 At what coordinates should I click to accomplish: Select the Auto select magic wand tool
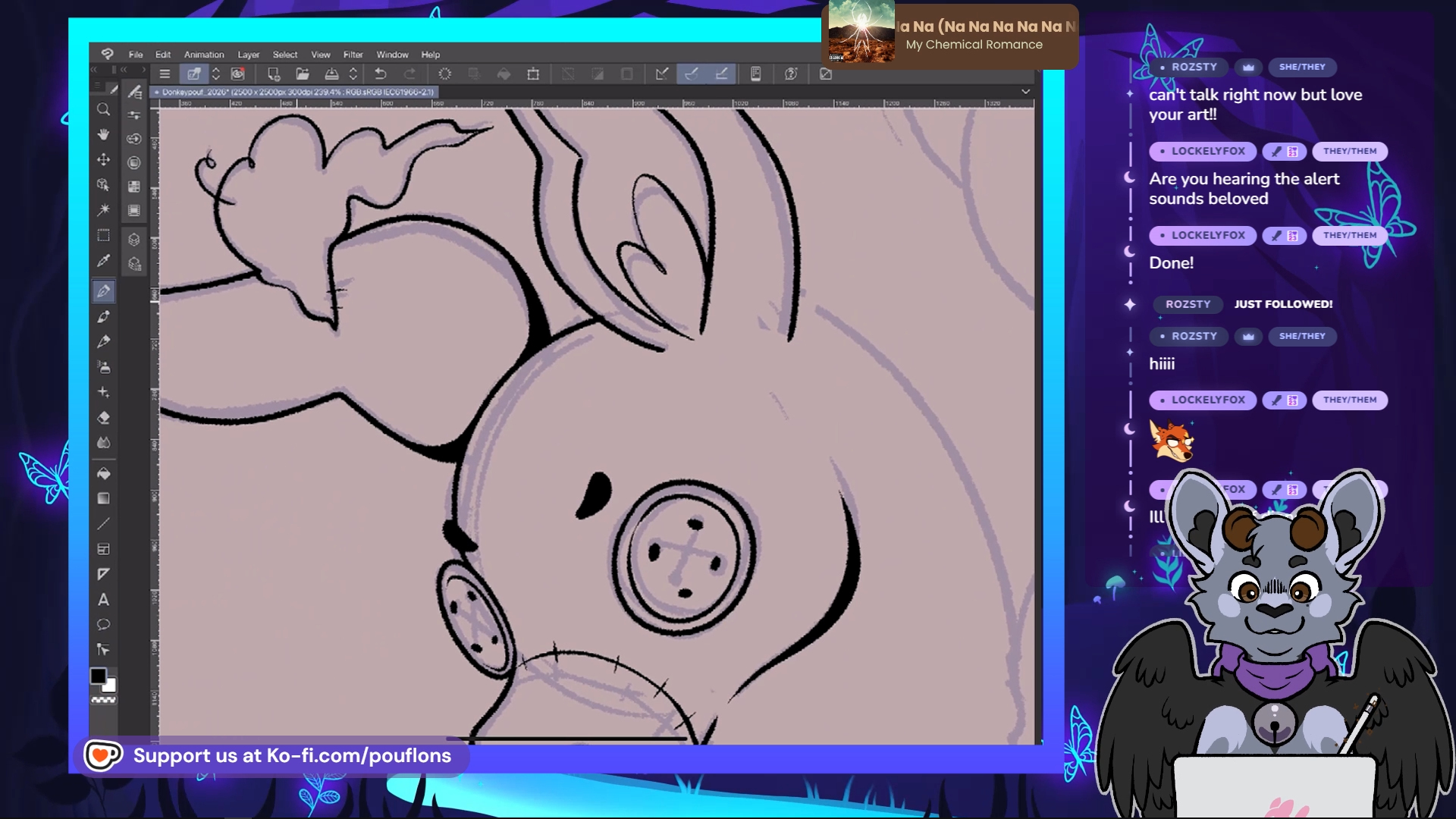click(103, 210)
